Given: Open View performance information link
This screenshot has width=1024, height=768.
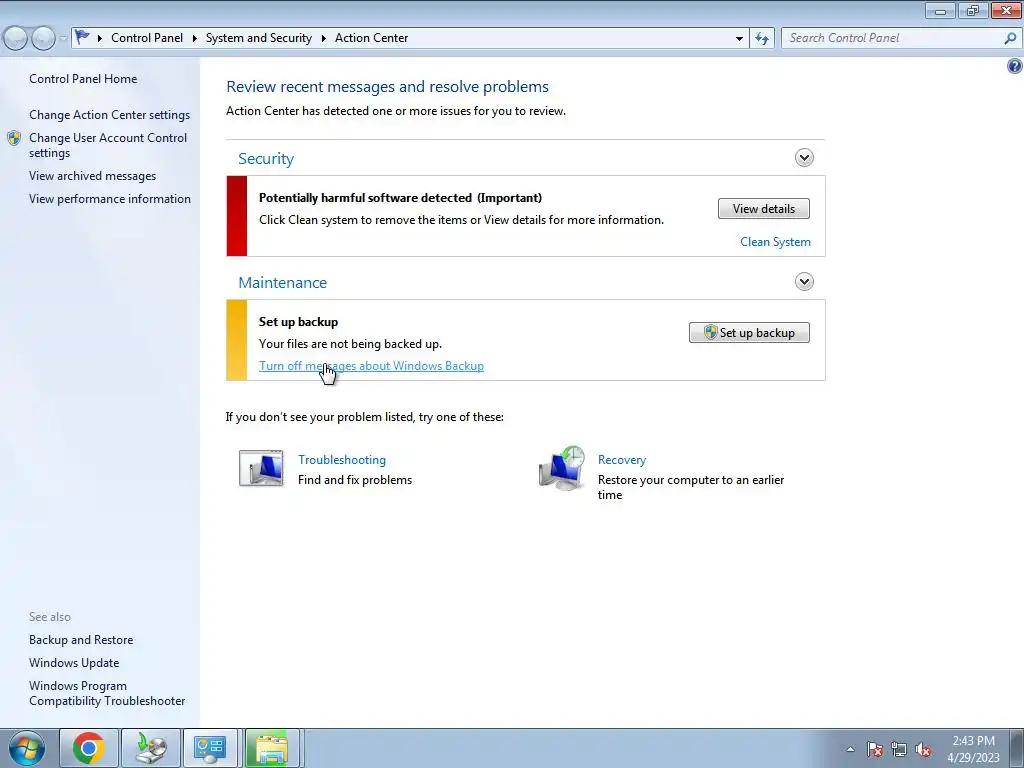Looking at the screenshot, I should point(110,199).
